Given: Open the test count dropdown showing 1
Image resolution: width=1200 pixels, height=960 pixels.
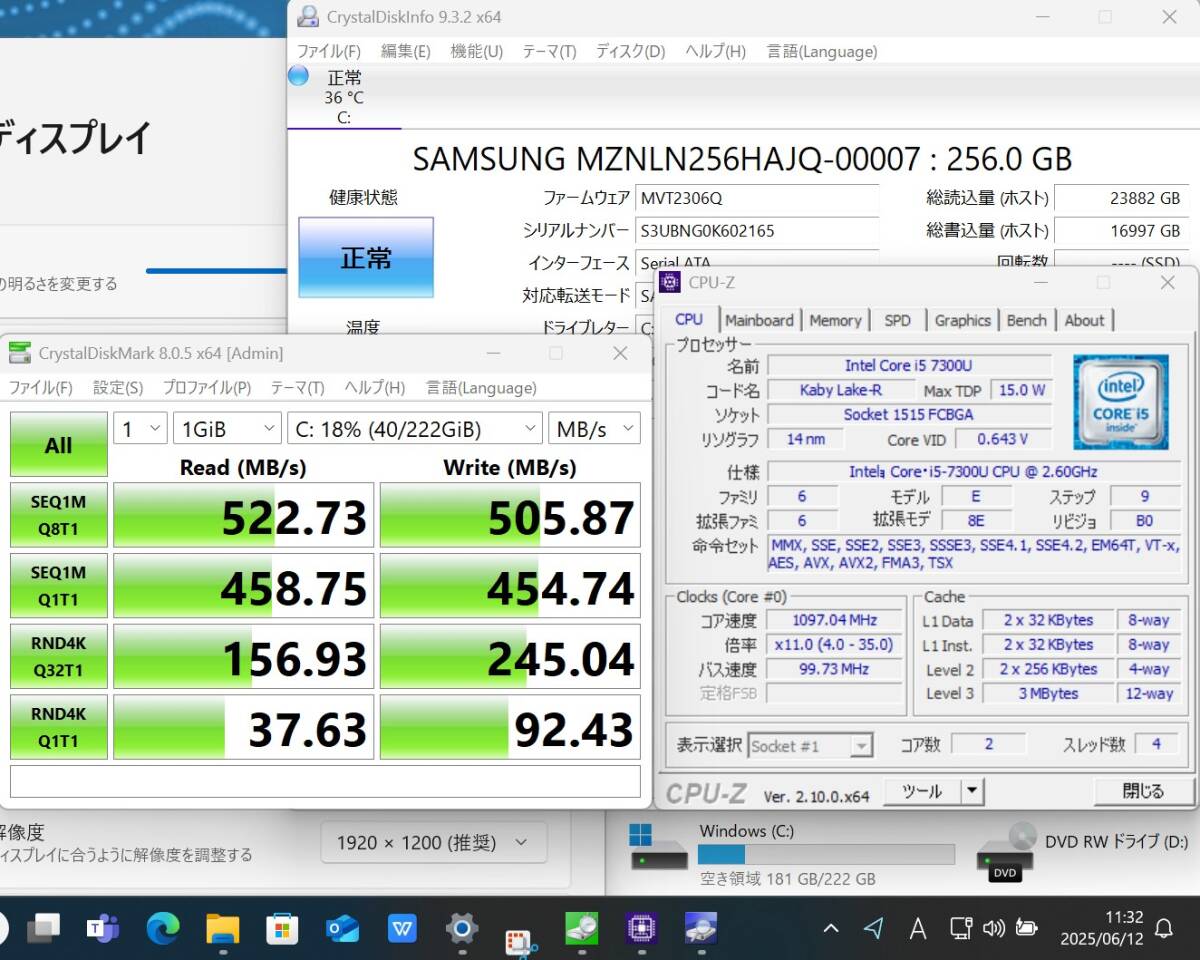Looking at the screenshot, I should [x=140, y=429].
